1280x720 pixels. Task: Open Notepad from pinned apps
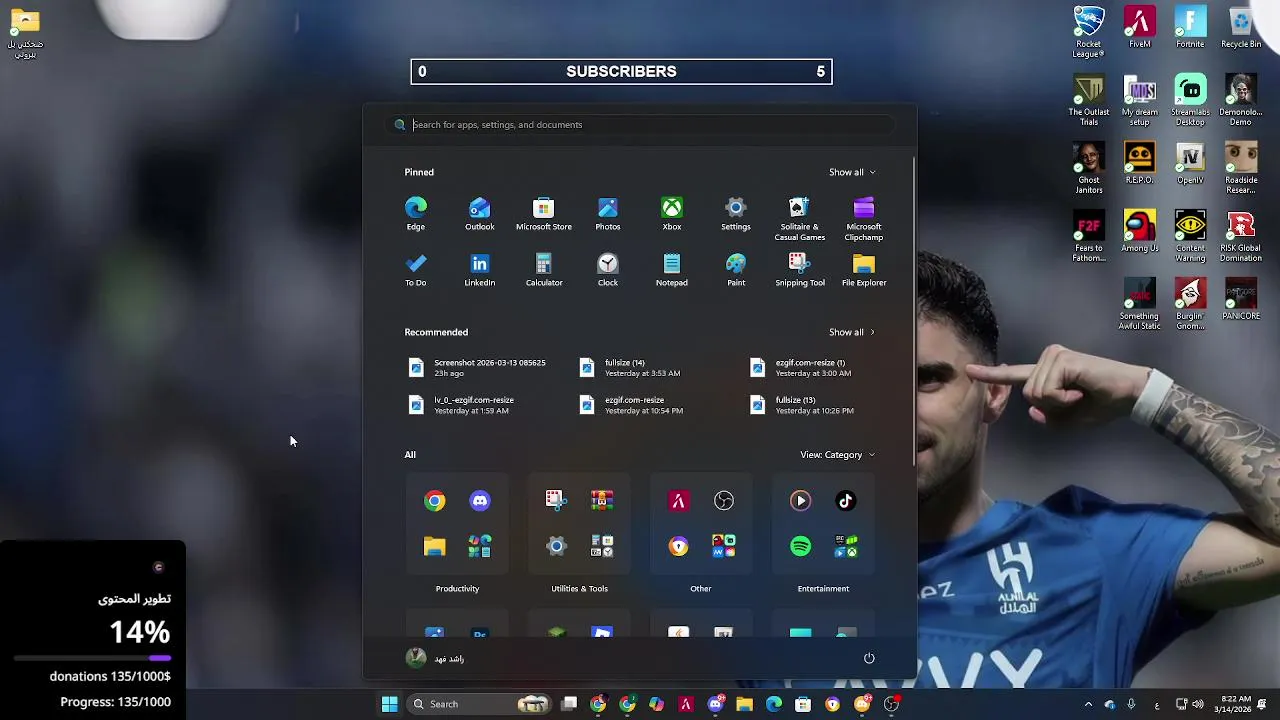pyautogui.click(x=672, y=270)
